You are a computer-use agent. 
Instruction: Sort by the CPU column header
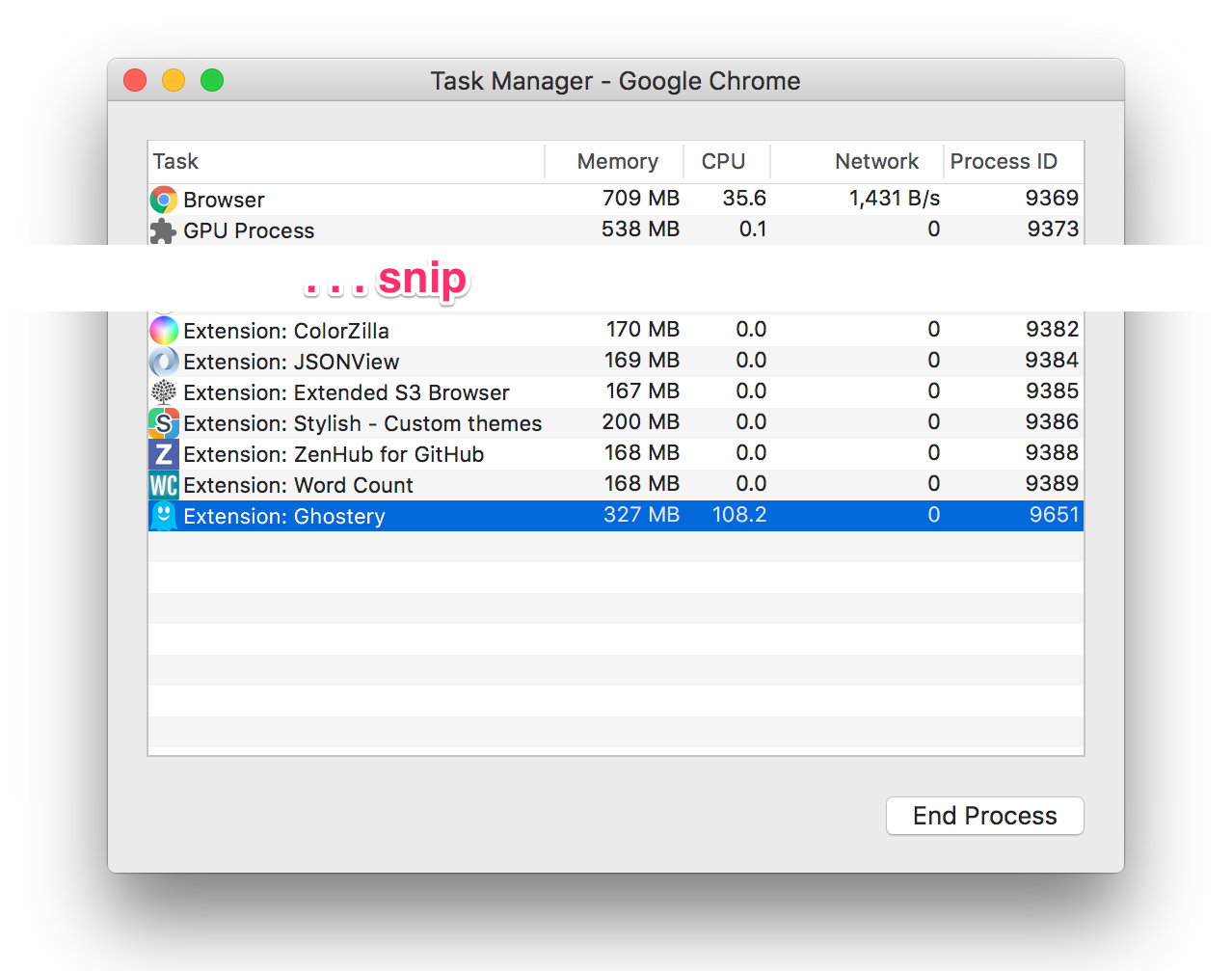[x=728, y=161]
